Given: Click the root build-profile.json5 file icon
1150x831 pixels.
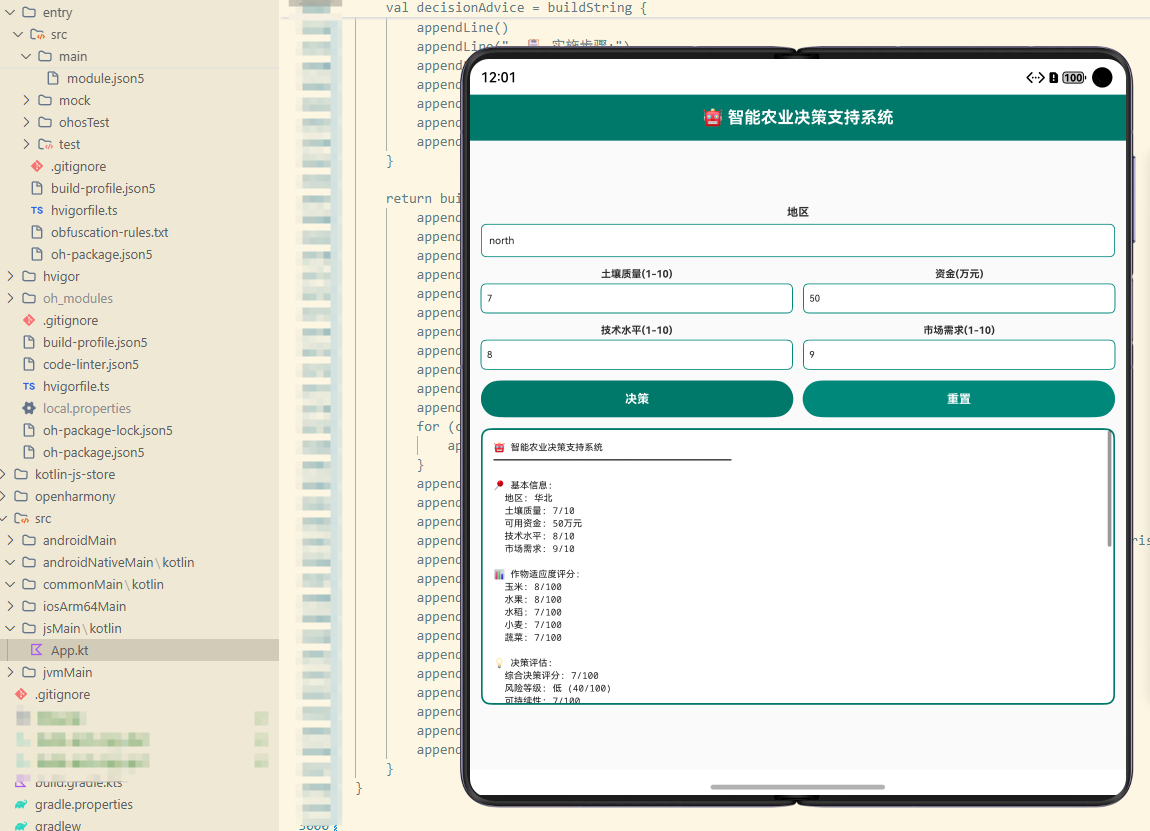Looking at the screenshot, I should coord(29,342).
